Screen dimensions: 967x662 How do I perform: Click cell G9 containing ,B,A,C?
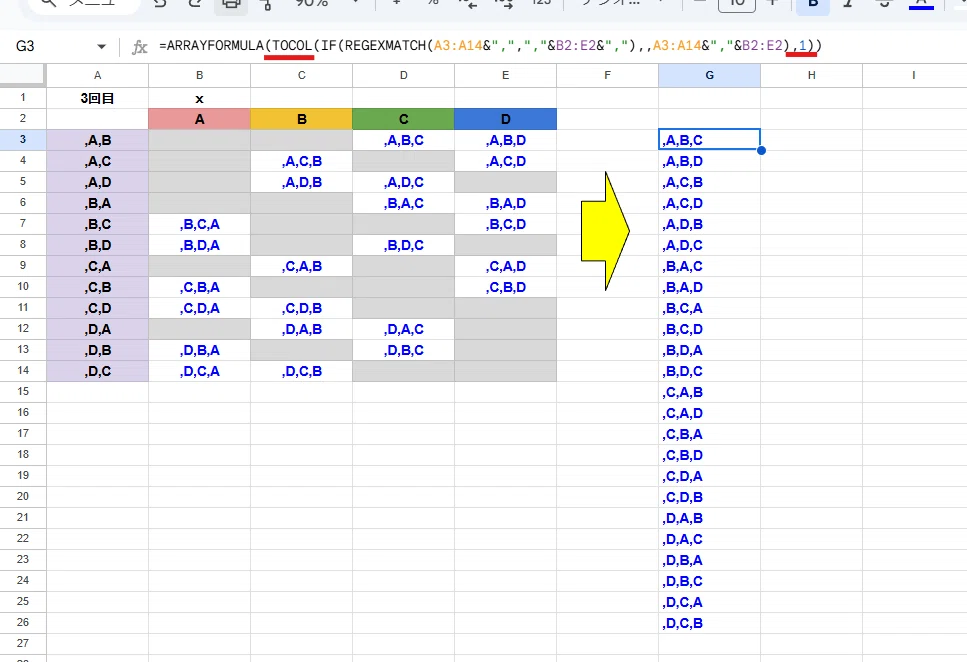pyautogui.click(x=709, y=266)
